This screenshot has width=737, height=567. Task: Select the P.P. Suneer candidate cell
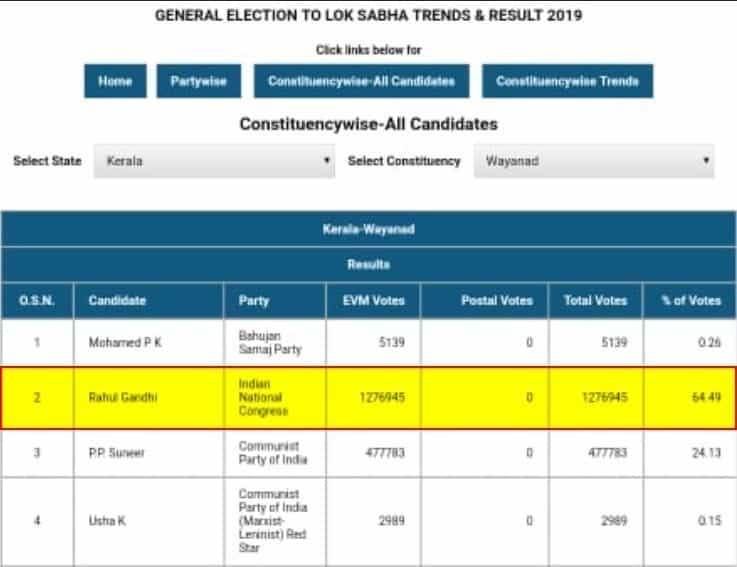(x=148, y=452)
